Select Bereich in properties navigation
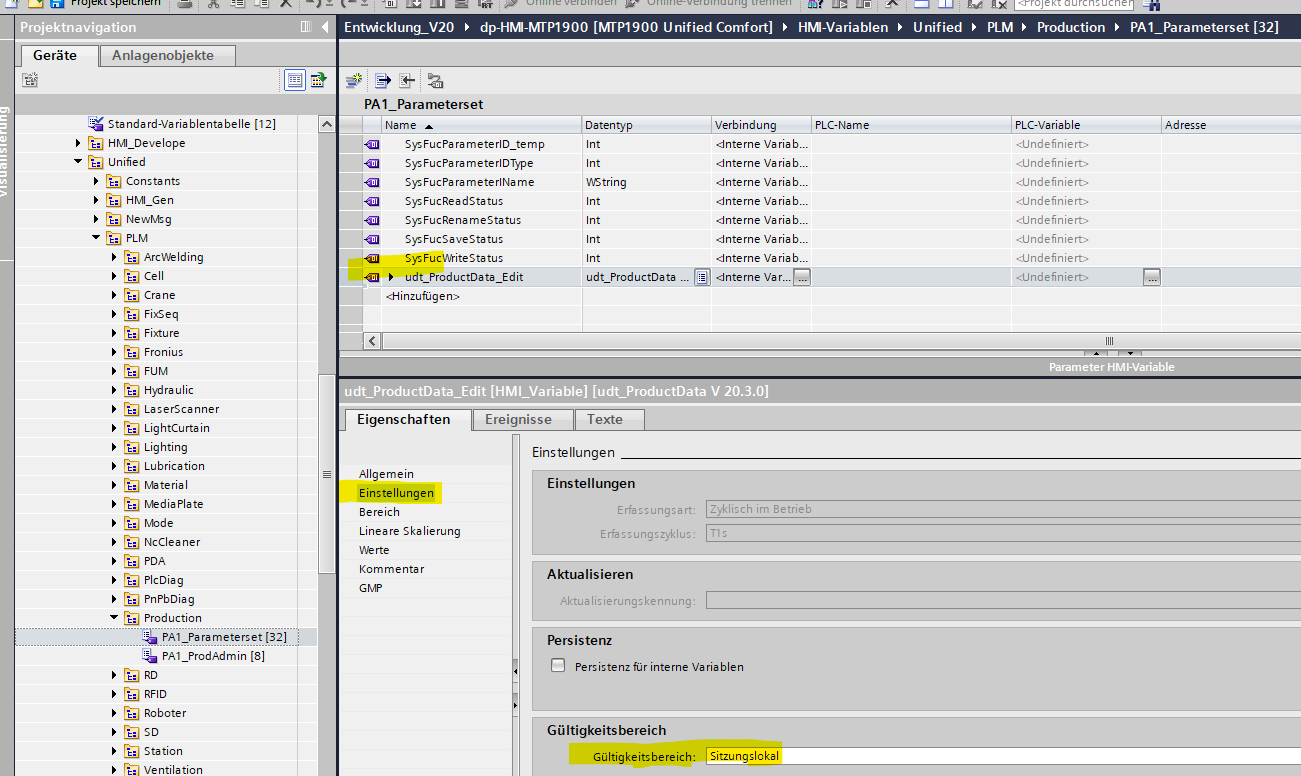The height and width of the screenshot is (776, 1301). tap(379, 512)
